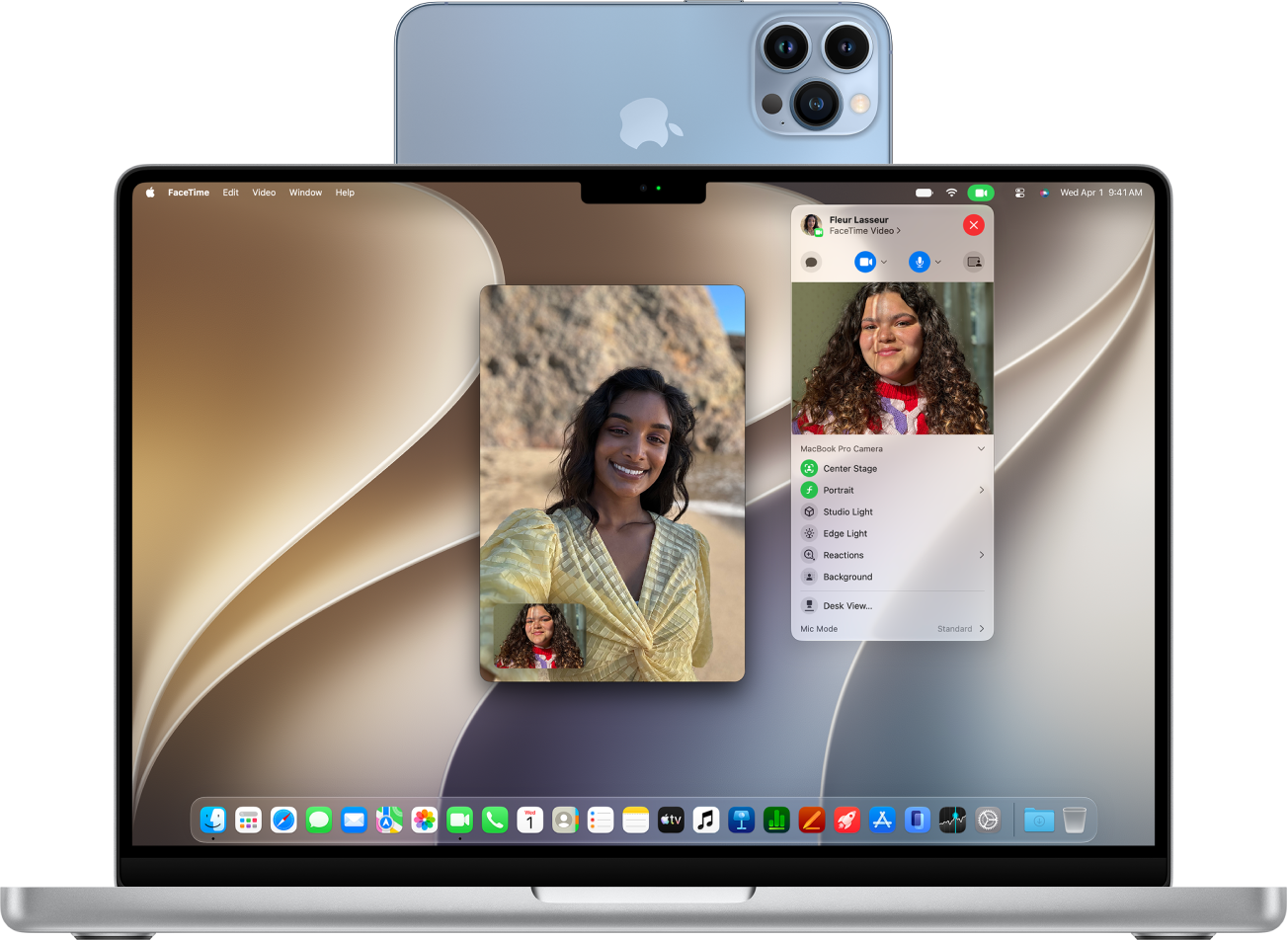Click the self-view video preview in the panel
This screenshot has width=1288, height=940.
coord(893,358)
